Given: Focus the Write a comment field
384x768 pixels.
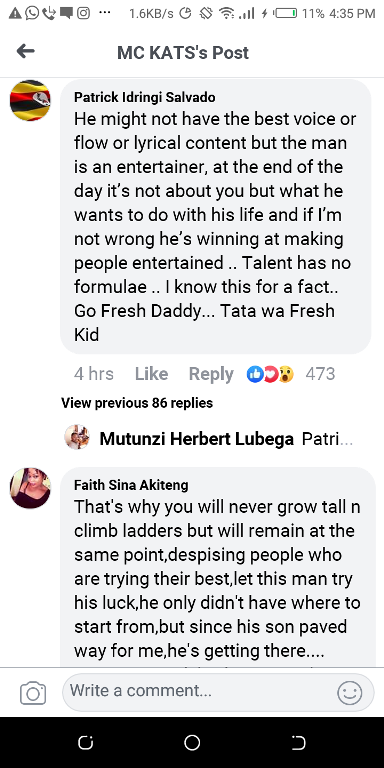Looking at the screenshot, I should [218, 693].
